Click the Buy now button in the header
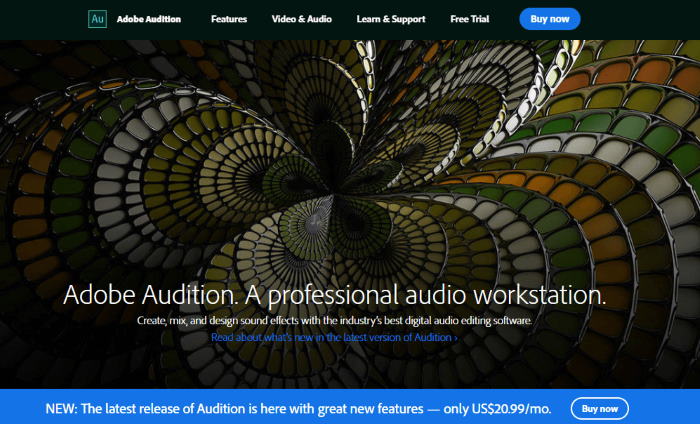Screen dimensions: 700x424 tap(550, 19)
